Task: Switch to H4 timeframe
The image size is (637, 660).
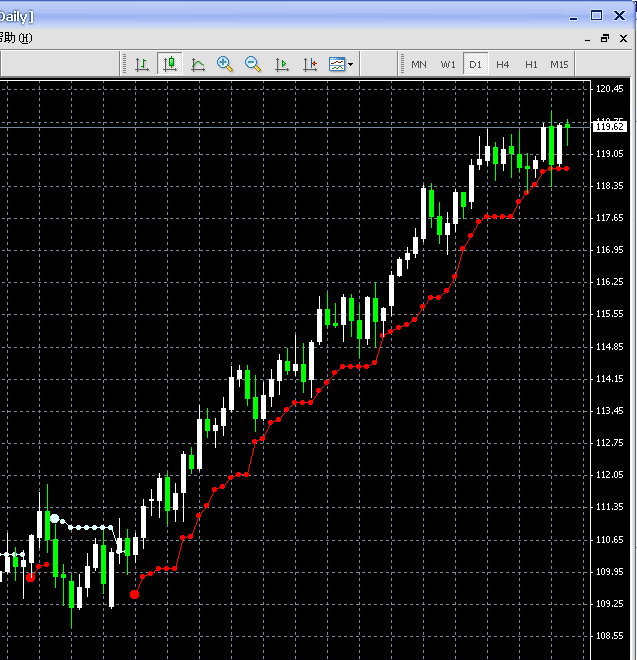Action: pyautogui.click(x=502, y=64)
